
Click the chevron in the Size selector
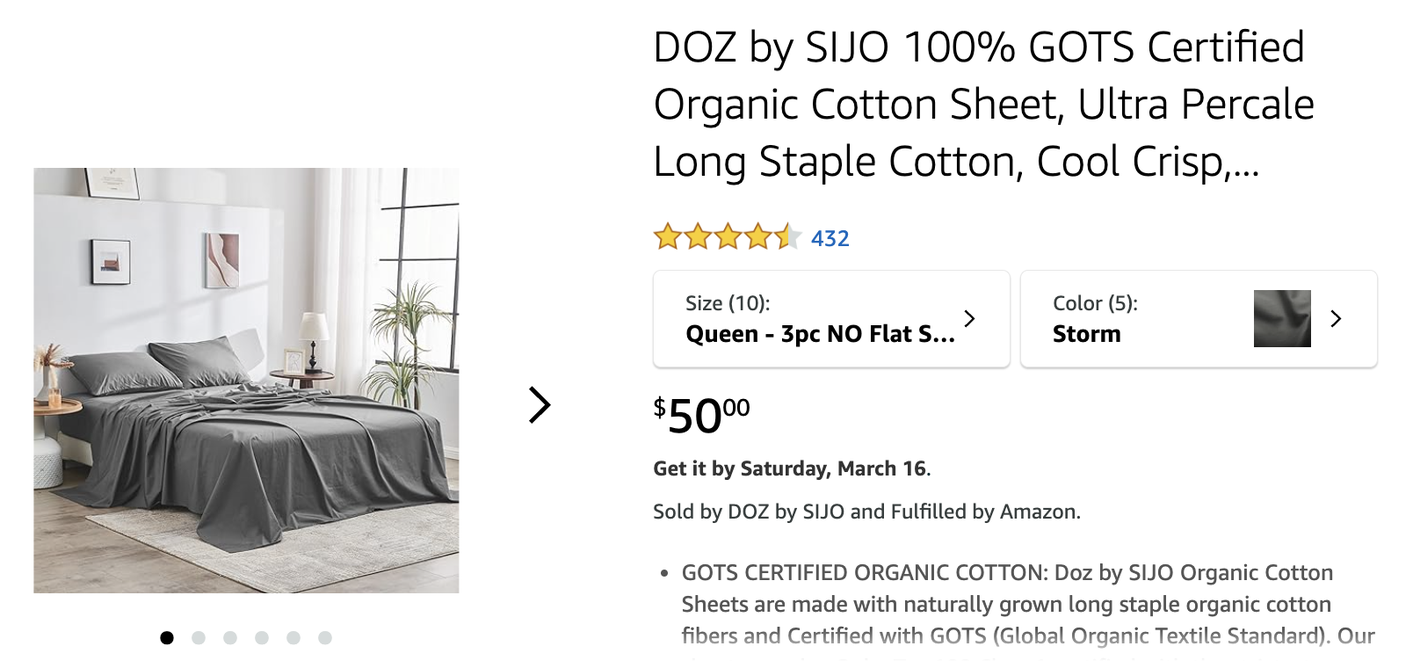[969, 319]
